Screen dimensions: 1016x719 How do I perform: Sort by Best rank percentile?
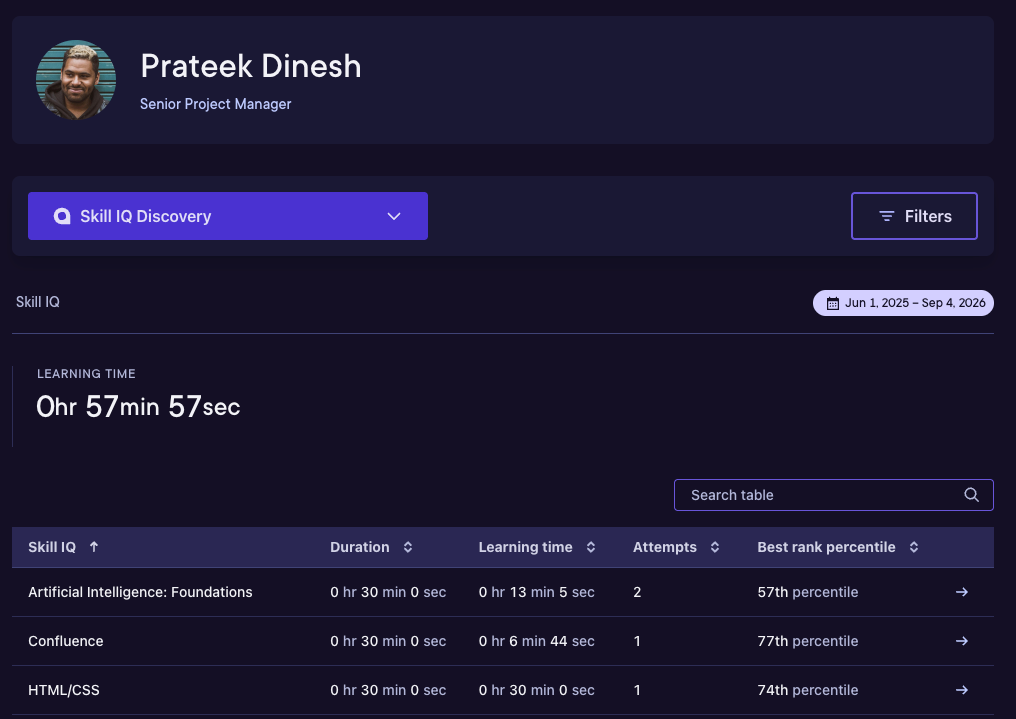(914, 547)
